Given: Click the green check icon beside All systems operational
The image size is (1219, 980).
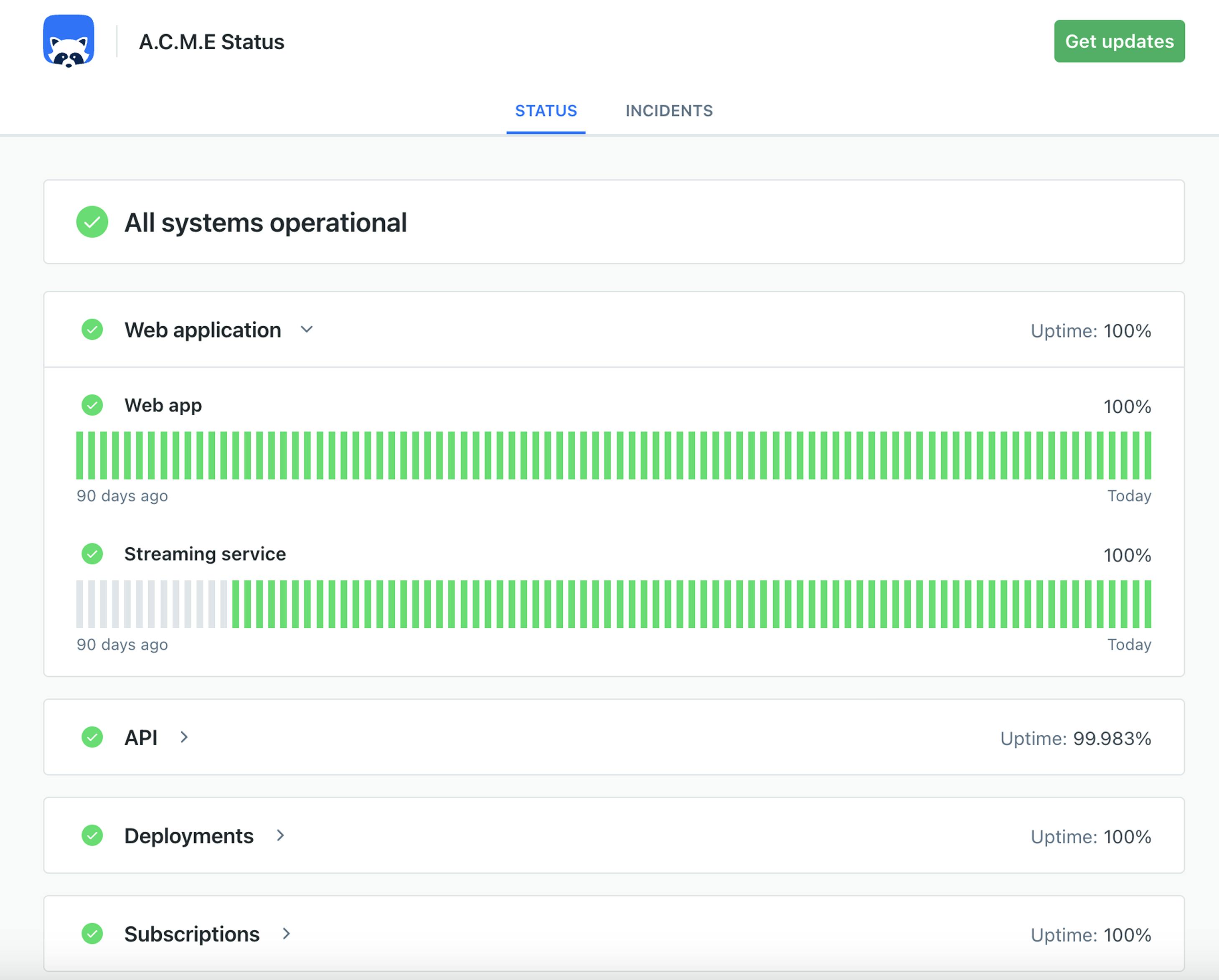Looking at the screenshot, I should click(x=92, y=222).
